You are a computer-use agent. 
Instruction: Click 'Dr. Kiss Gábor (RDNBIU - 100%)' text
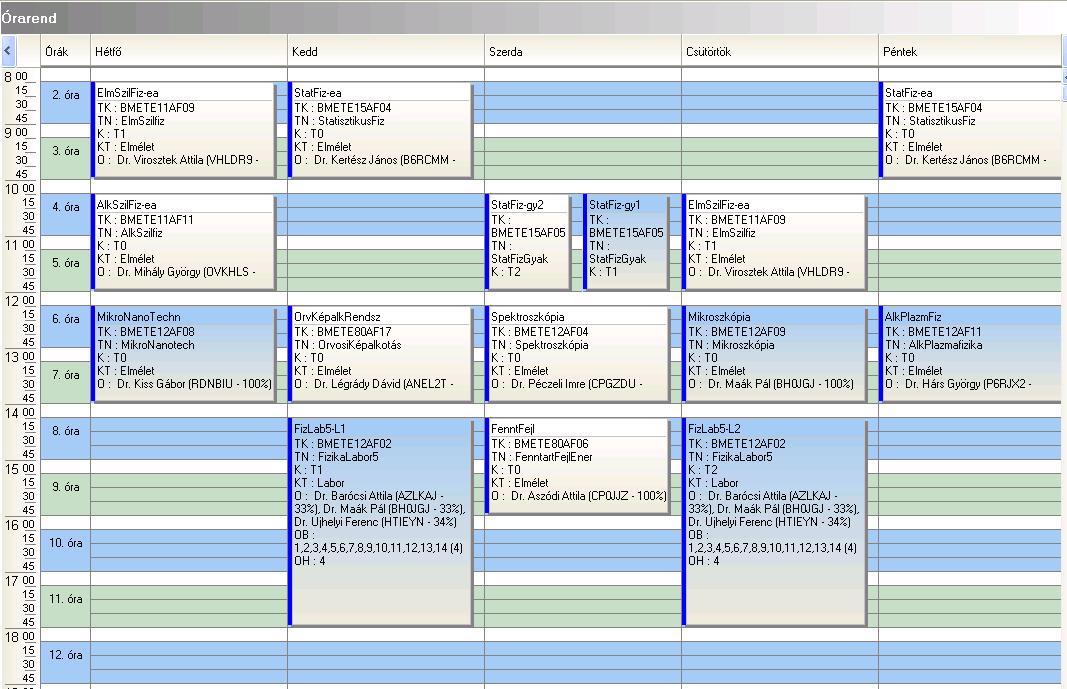[x=194, y=384]
